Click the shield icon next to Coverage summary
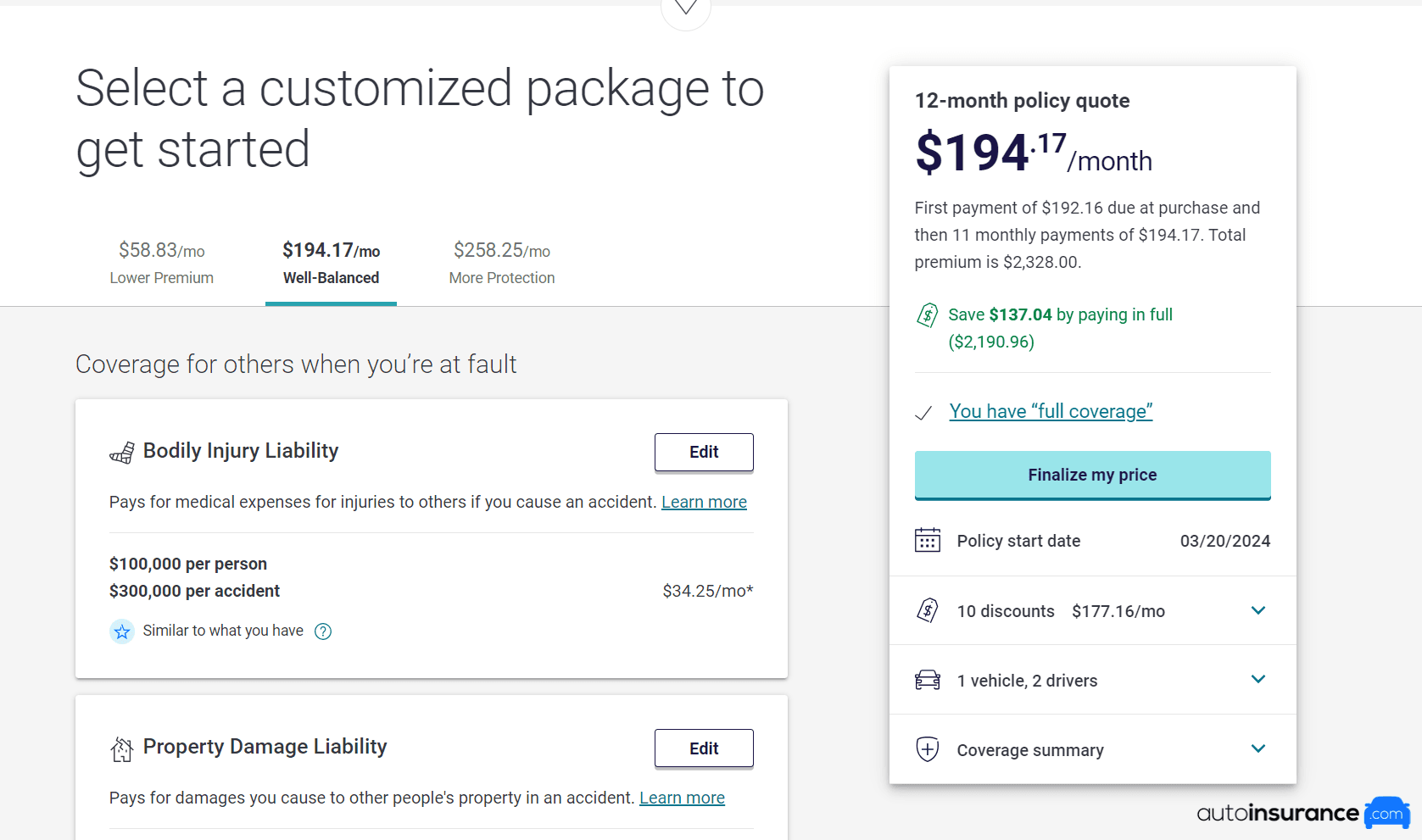Viewport: 1422px width, 840px height. [928, 749]
